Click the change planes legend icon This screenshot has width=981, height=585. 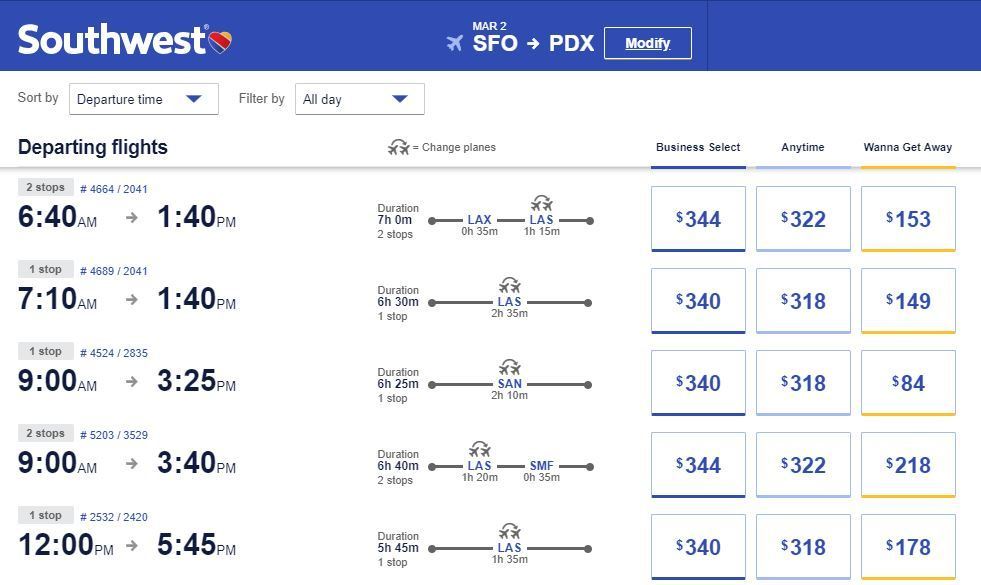click(x=399, y=147)
